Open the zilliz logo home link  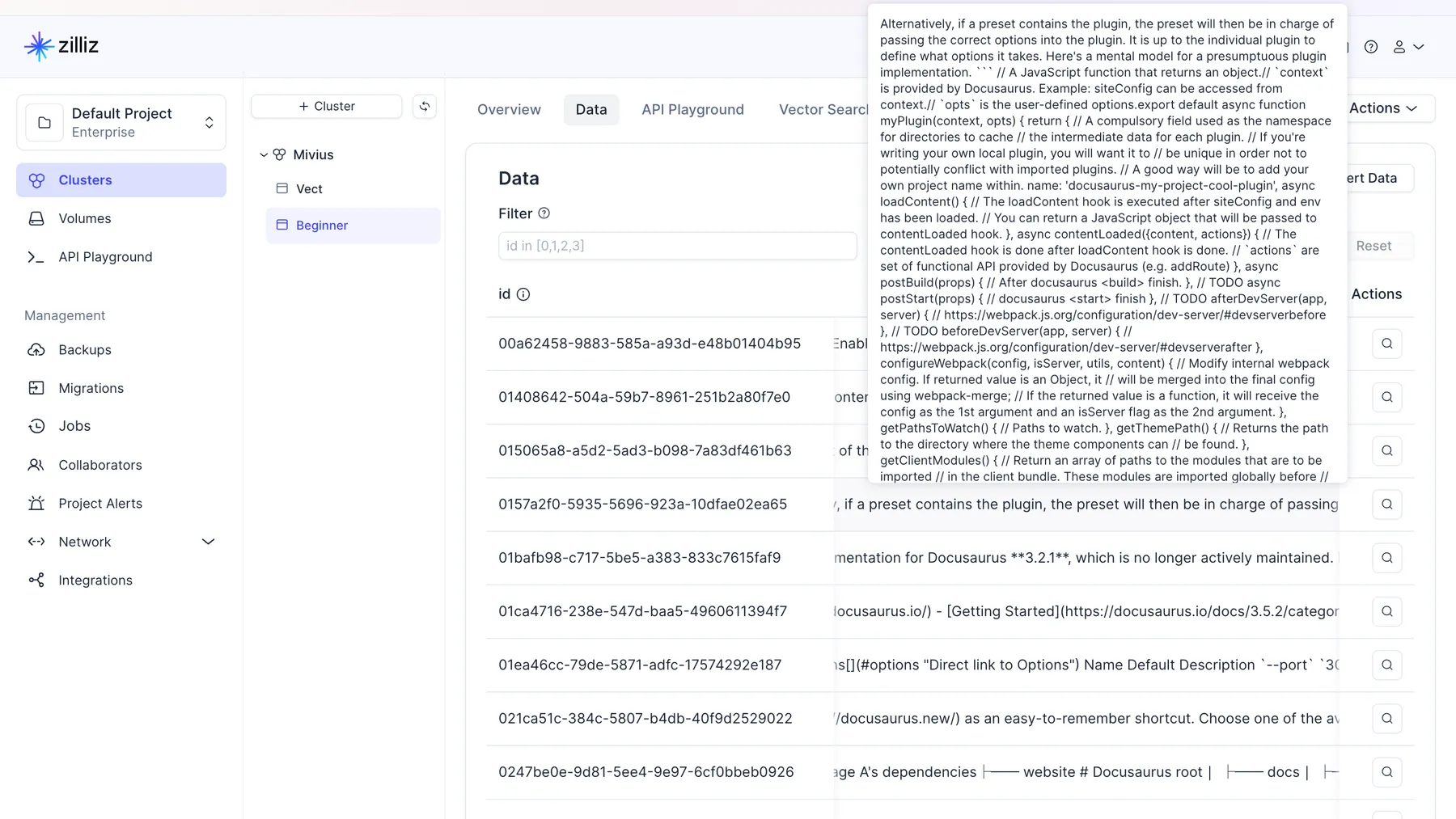pyautogui.click(x=61, y=46)
